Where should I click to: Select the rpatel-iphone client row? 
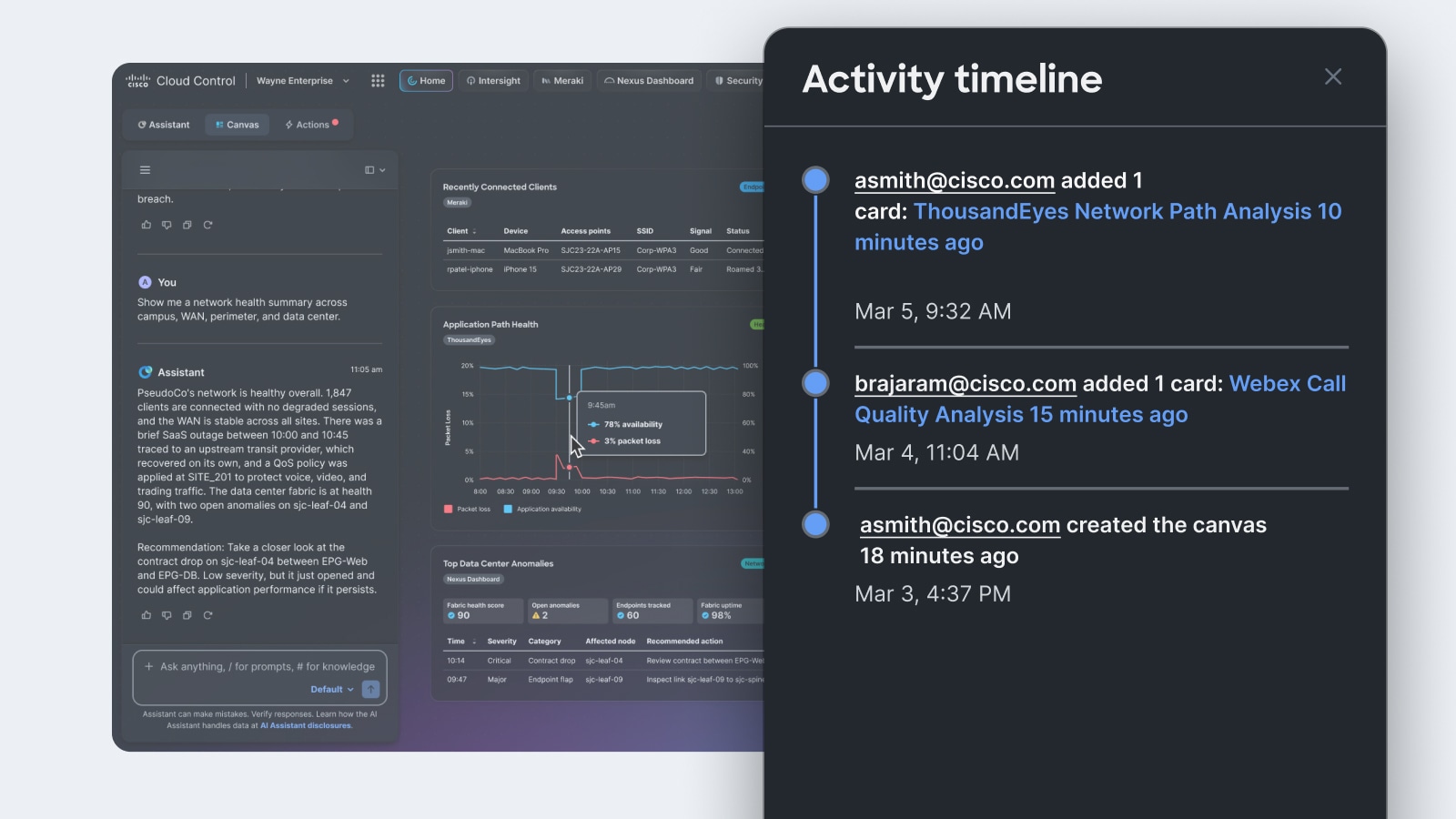point(602,269)
